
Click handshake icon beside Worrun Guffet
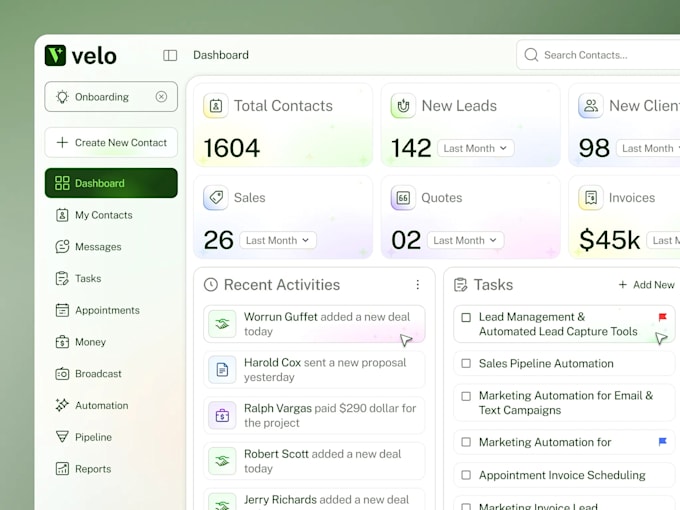pyautogui.click(x=222, y=324)
